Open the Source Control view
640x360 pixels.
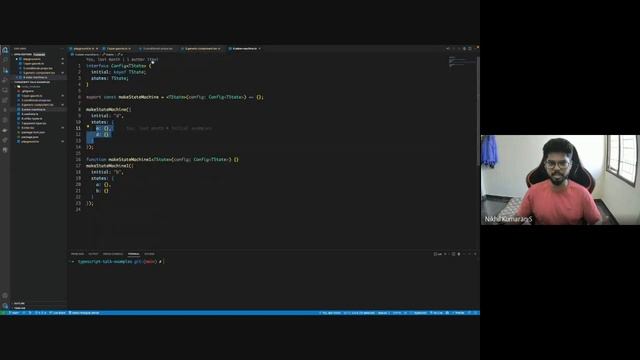[x=5, y=70]
